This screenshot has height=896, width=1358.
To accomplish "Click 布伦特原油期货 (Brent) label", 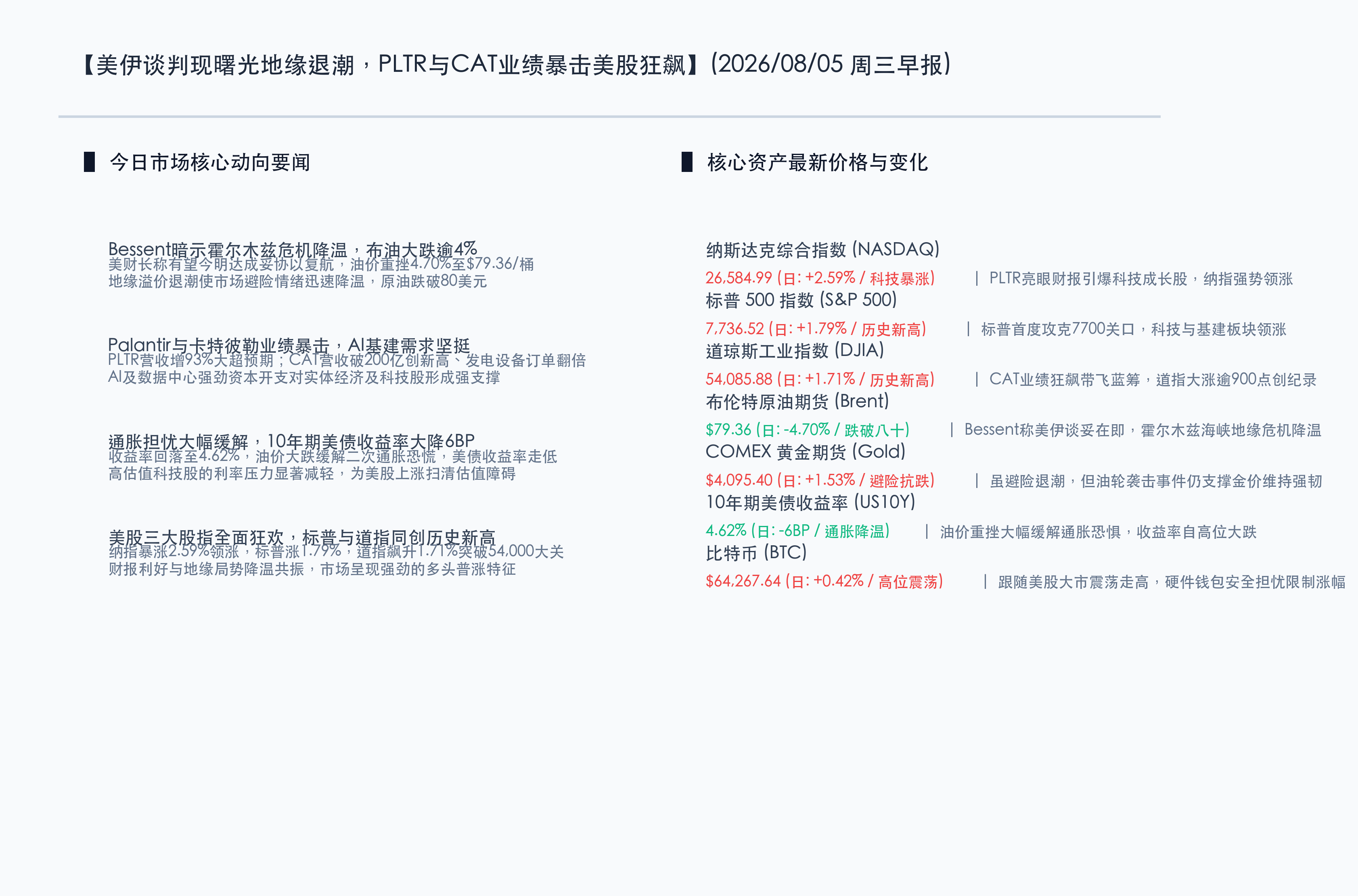I will [797, 401].
